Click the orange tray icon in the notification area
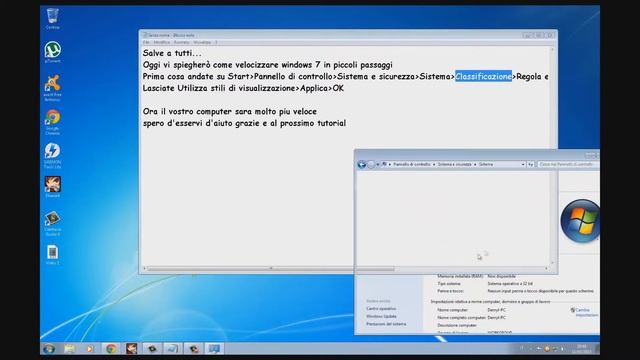640x360 pixels. (547, 349)
